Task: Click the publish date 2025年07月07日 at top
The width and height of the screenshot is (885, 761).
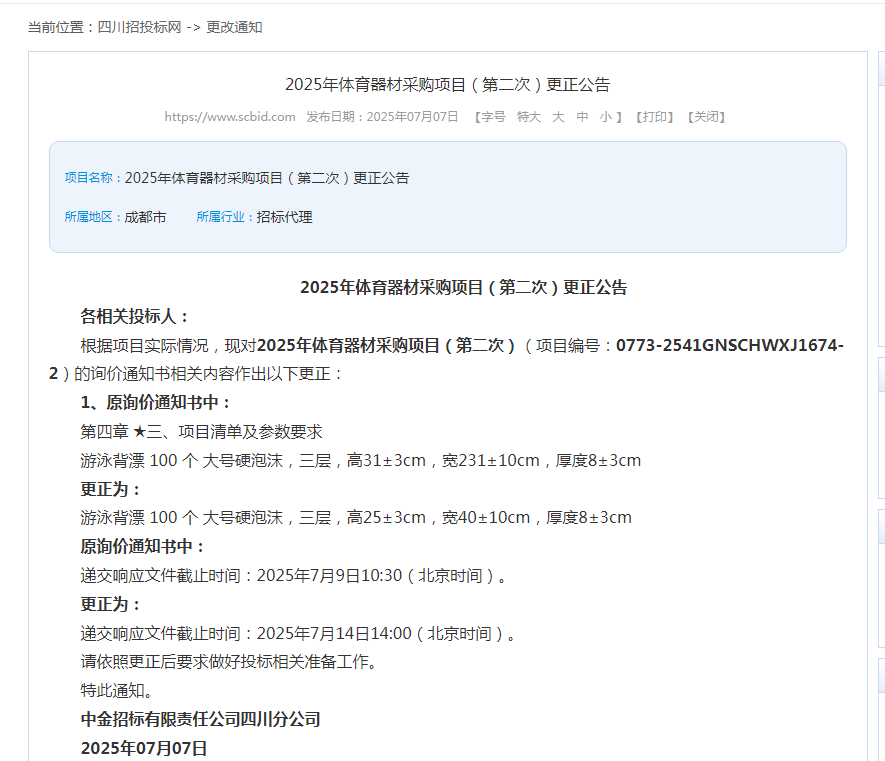Action: pos(412,117)
